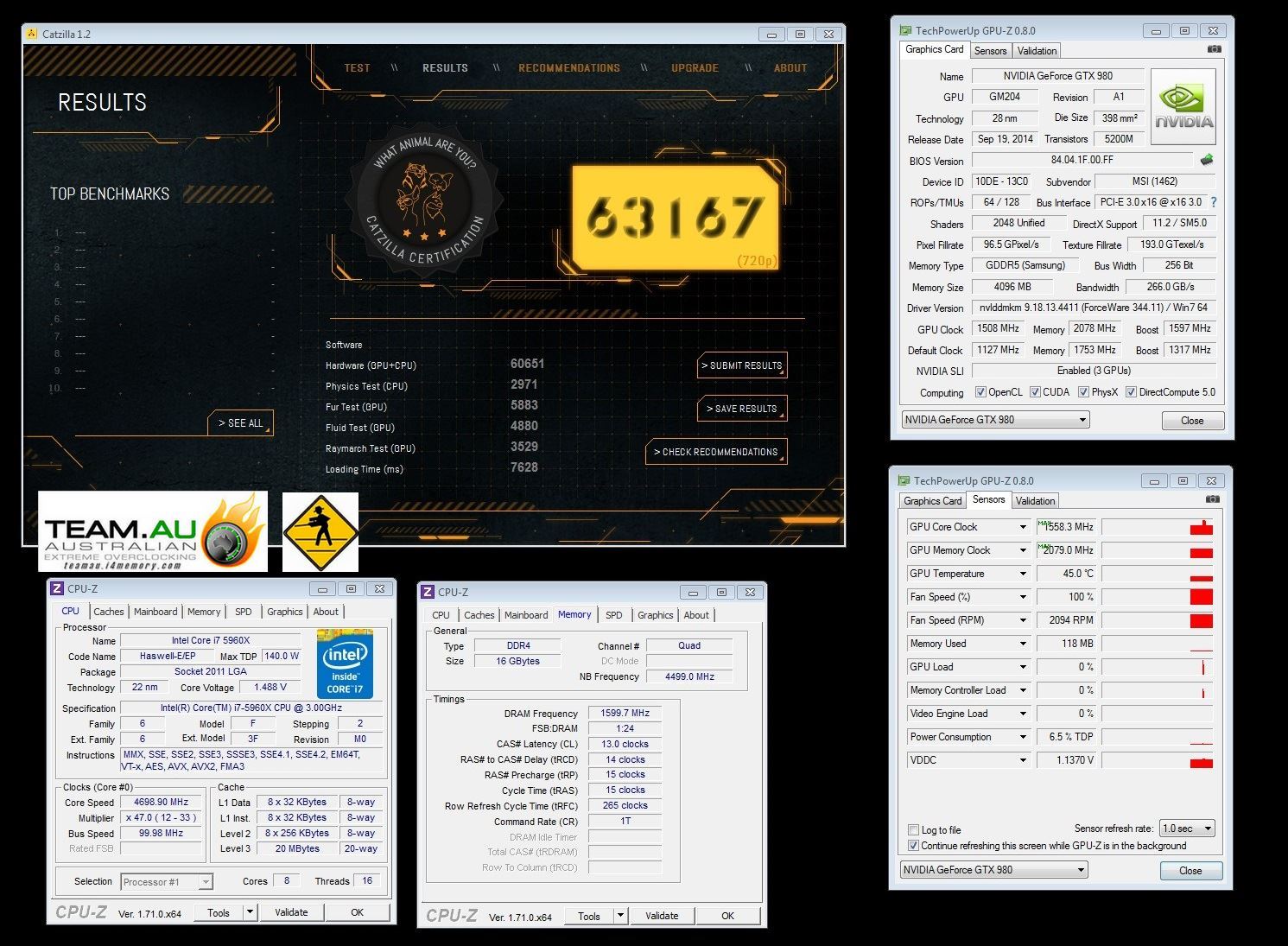Click Tools button in Memory CPU-Z window
Image resolution: width=1288 pixels, height=946 pixels.
(589, 916)
